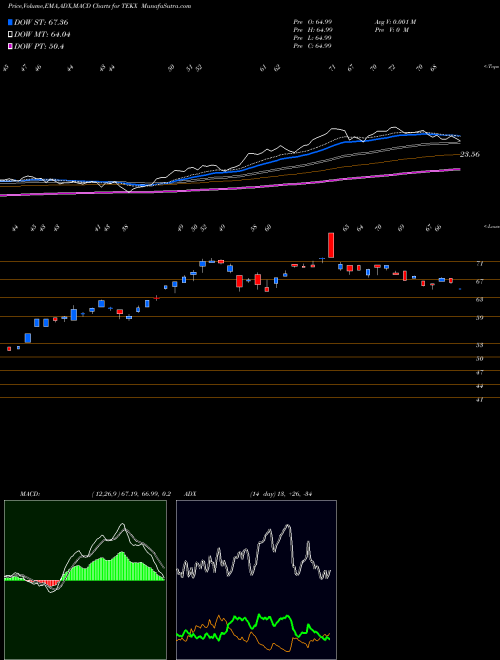Click the white DOW MT legend swatch
Viewport: 500px width, 660px height.
(x=10, y=35)
